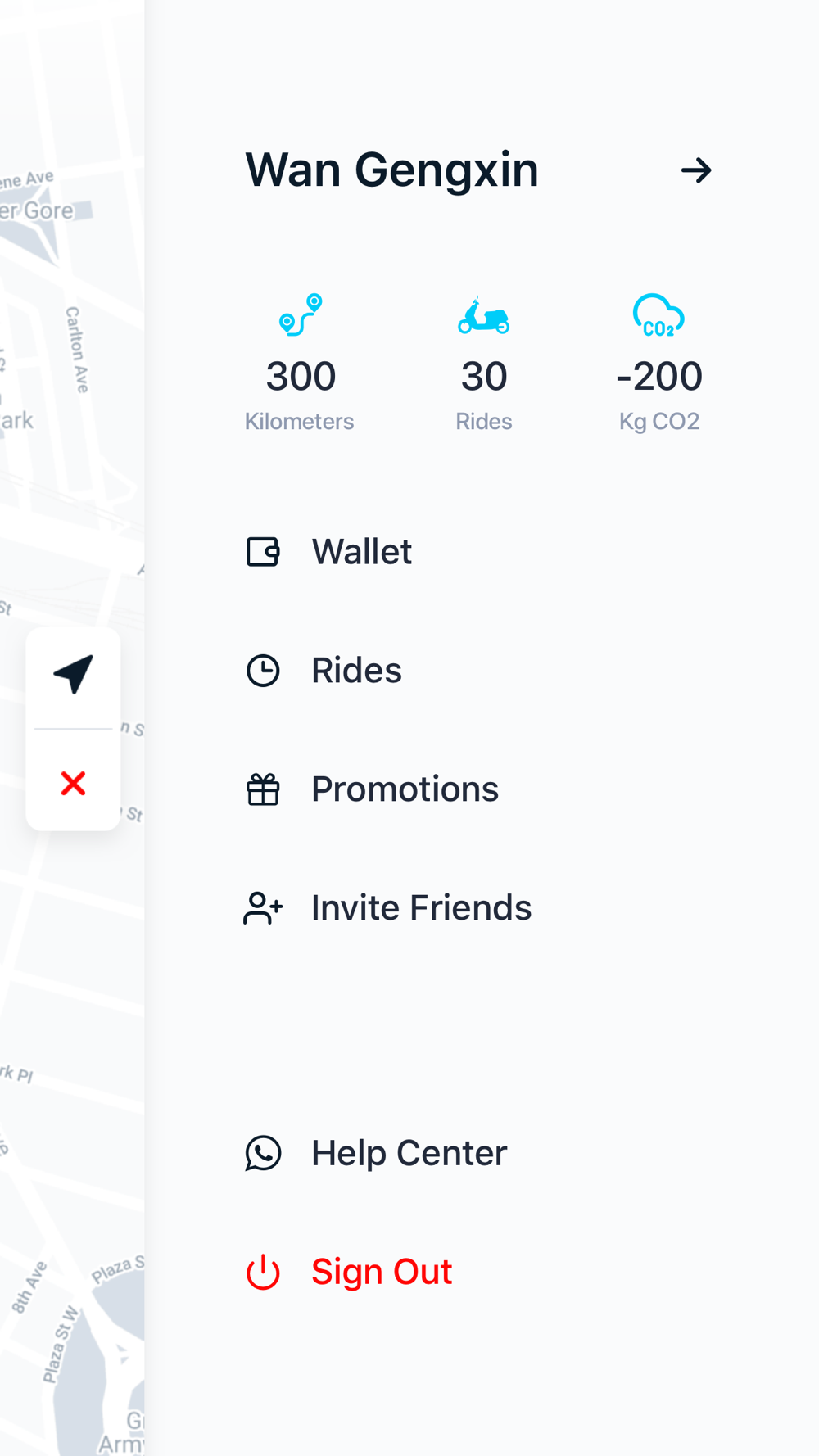This screenshot has height=1456, width=819.
Task: Click the route kilometers icon
Action: coord(301,314)
